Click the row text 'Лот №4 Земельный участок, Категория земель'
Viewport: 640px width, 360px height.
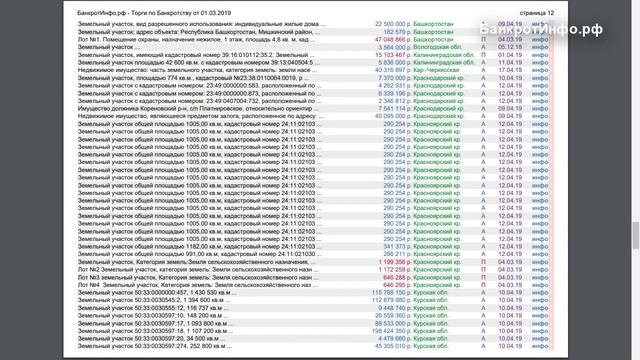coord(198,285)
